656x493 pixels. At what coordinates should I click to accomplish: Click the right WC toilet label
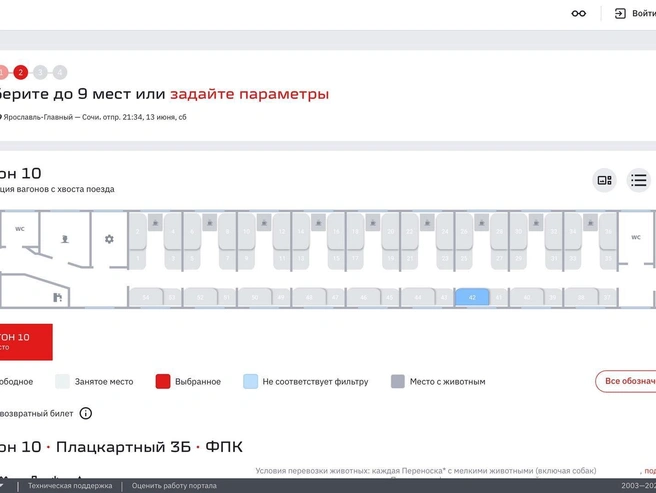tap(636, 237)
